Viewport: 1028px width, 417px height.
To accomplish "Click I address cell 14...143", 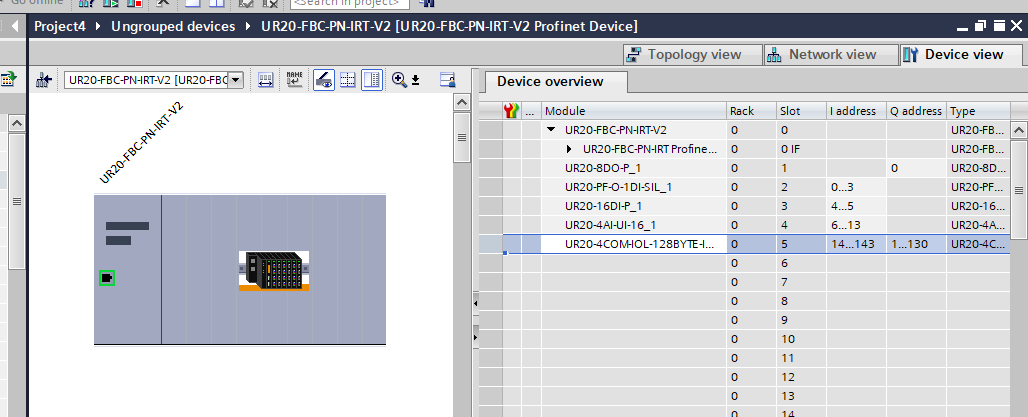I will tap(856, 244).
